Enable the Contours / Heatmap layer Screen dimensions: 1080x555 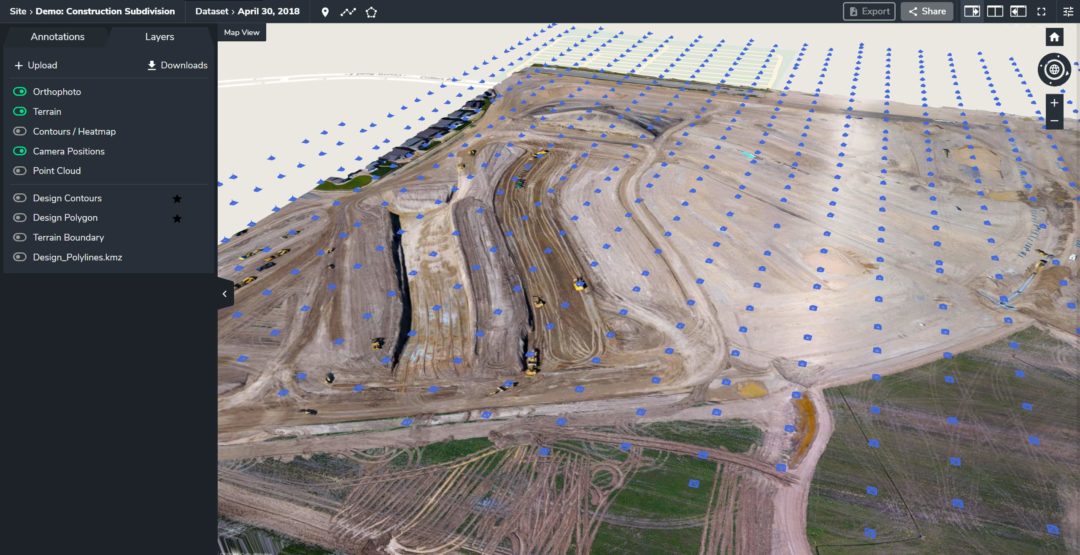tap(20, 132)
